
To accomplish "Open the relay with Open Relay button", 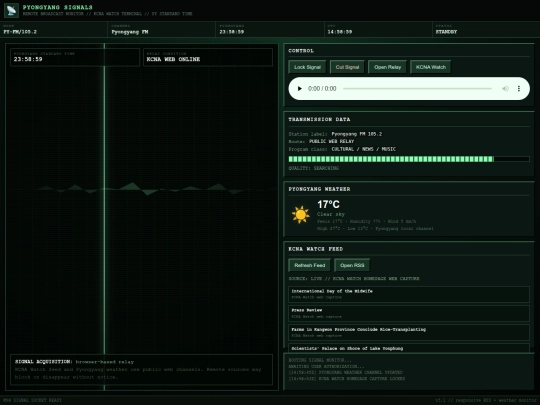I will 387,67.
